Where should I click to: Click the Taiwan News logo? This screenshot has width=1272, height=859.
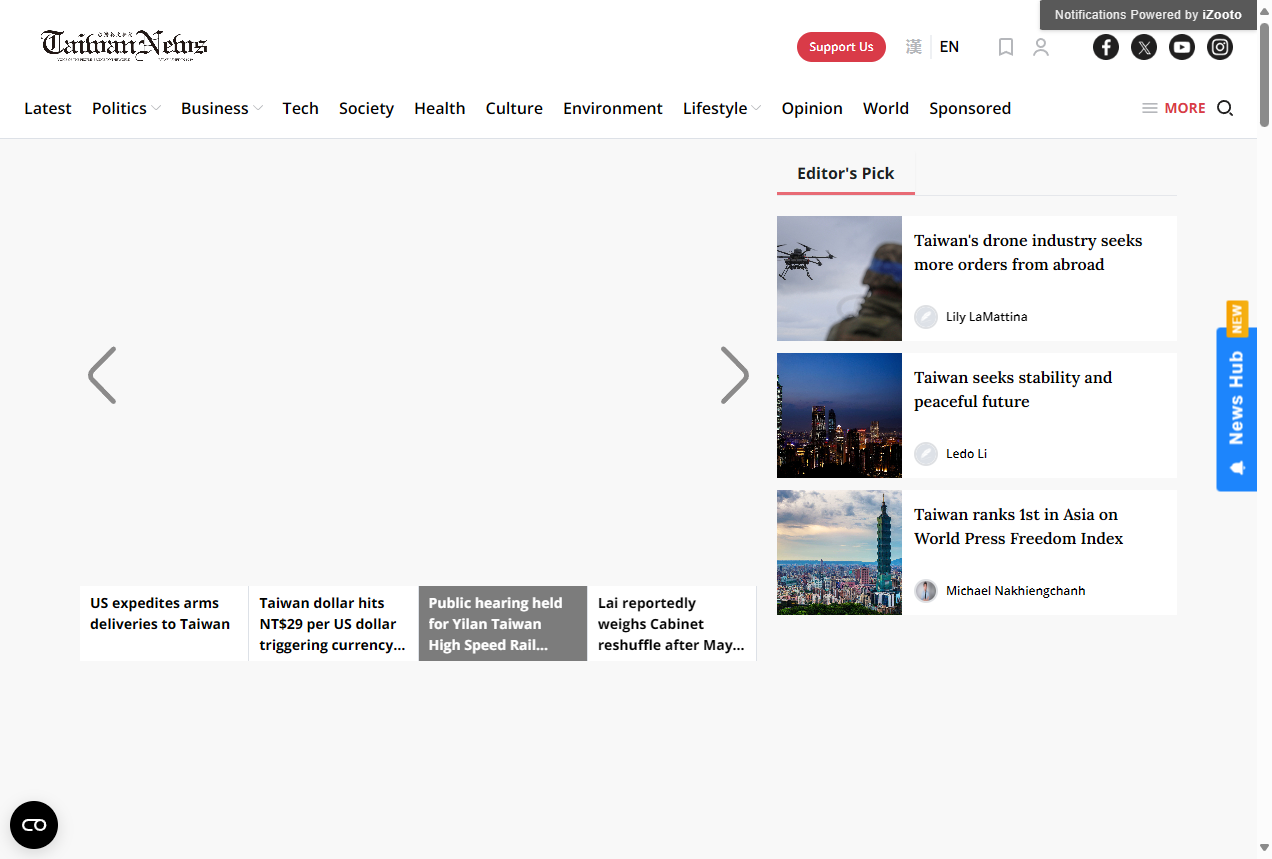(x=124, y=46)
